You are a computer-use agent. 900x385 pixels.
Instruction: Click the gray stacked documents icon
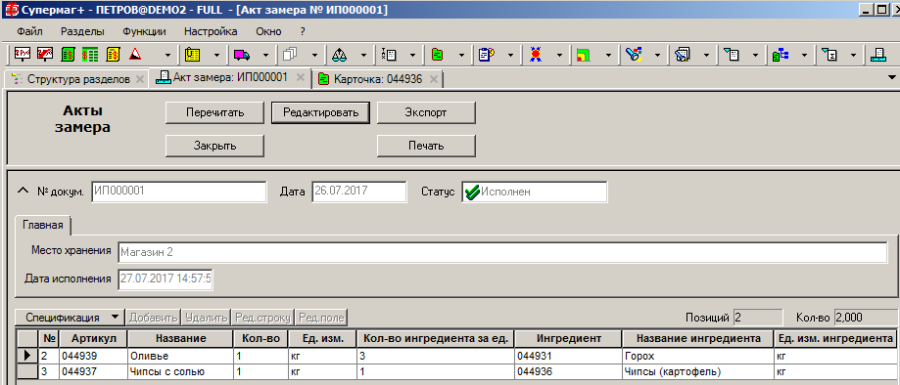coord(290,55)
